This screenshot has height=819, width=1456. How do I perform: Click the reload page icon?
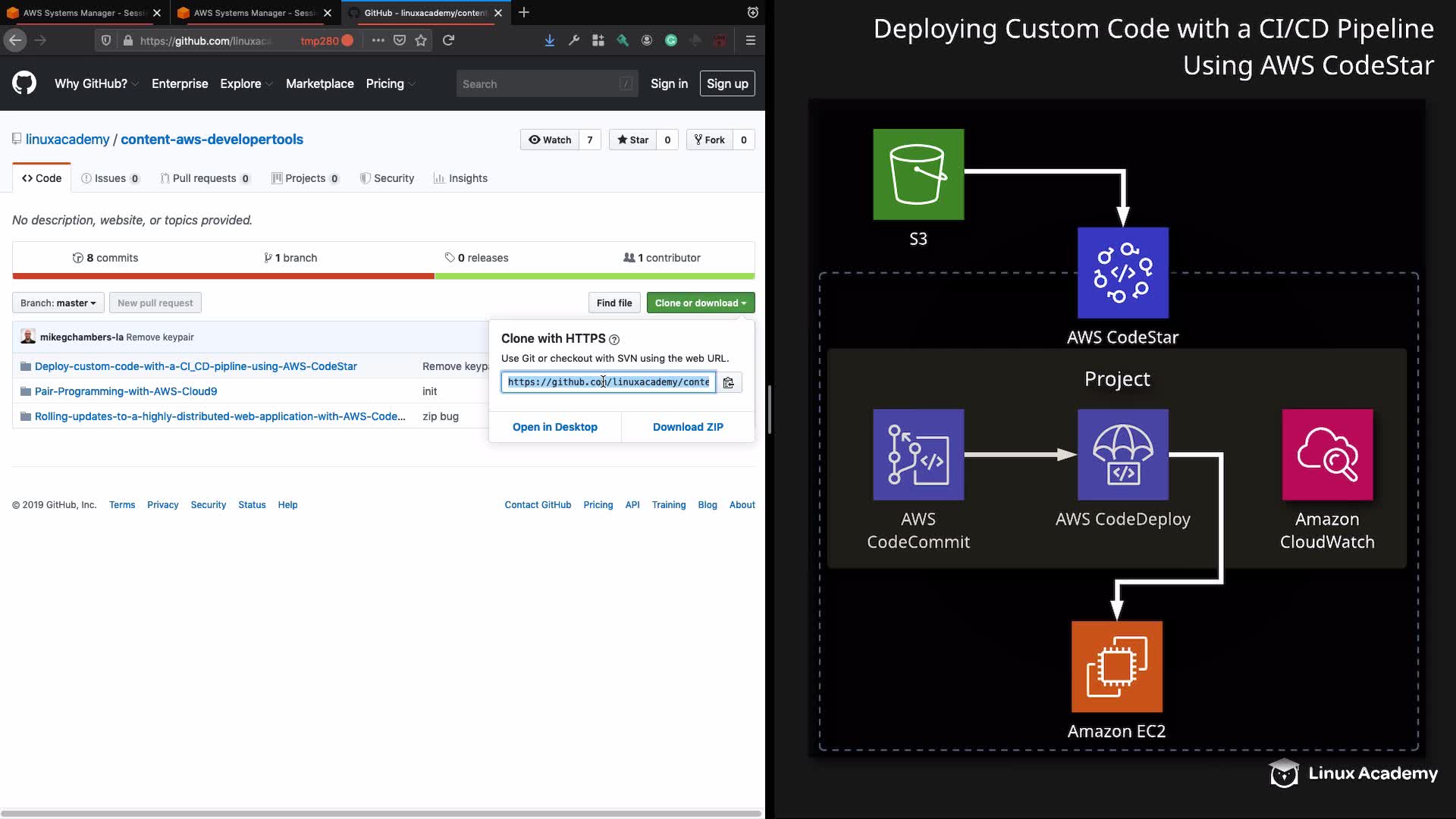pyautogui.click(x=448, y=40)
